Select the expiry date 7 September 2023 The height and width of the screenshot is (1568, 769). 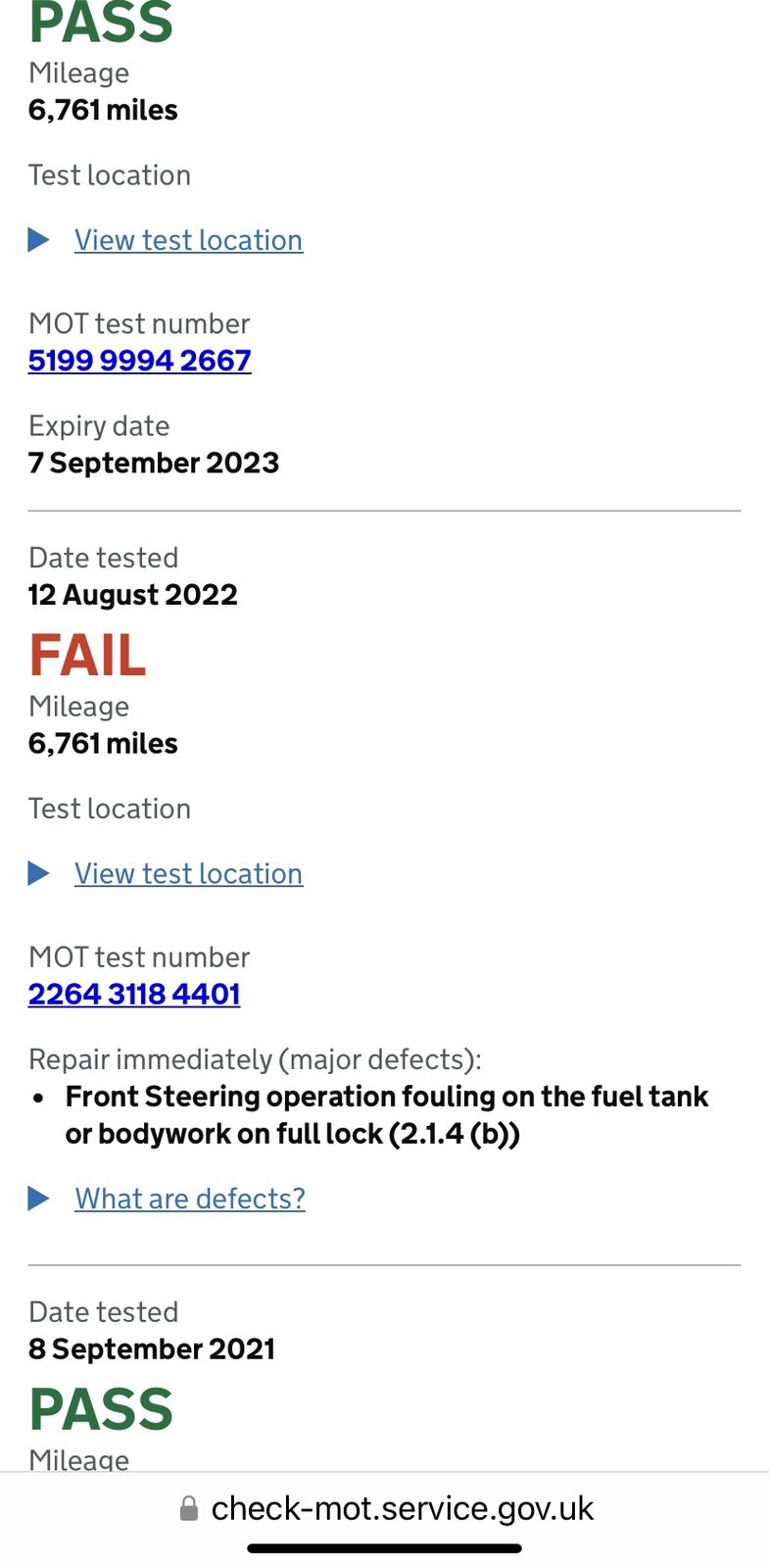pos(154,463)
